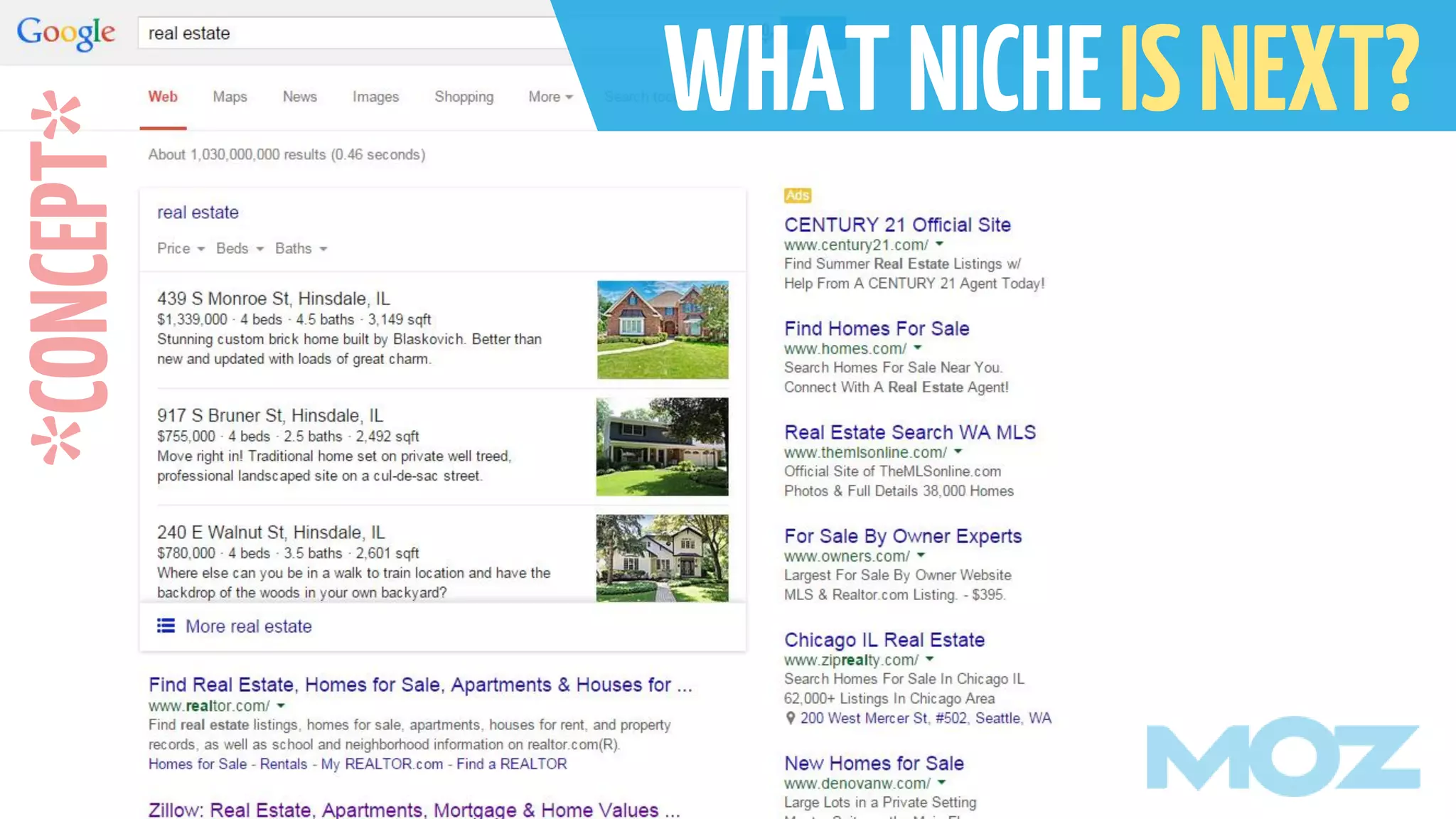The image size is (1456, 819).
Task: Expand the More search menu
Action: (x=550, y=97)
